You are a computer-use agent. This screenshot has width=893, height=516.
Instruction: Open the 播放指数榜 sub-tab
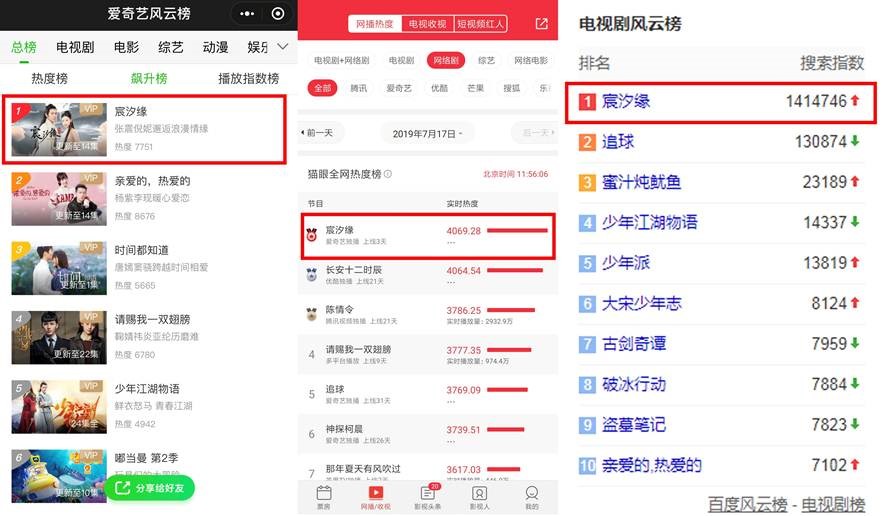pos(248,79)
